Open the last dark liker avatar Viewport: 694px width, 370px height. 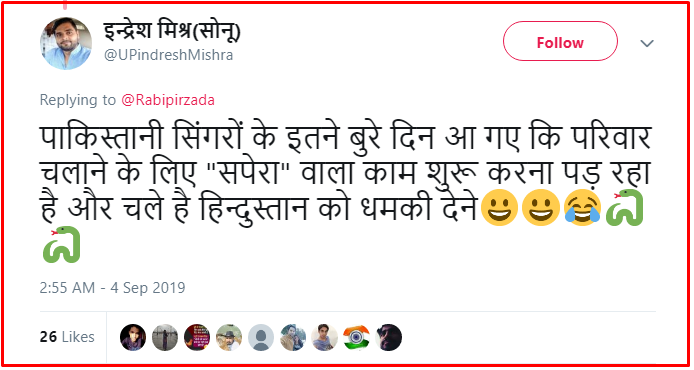[389, 338]
